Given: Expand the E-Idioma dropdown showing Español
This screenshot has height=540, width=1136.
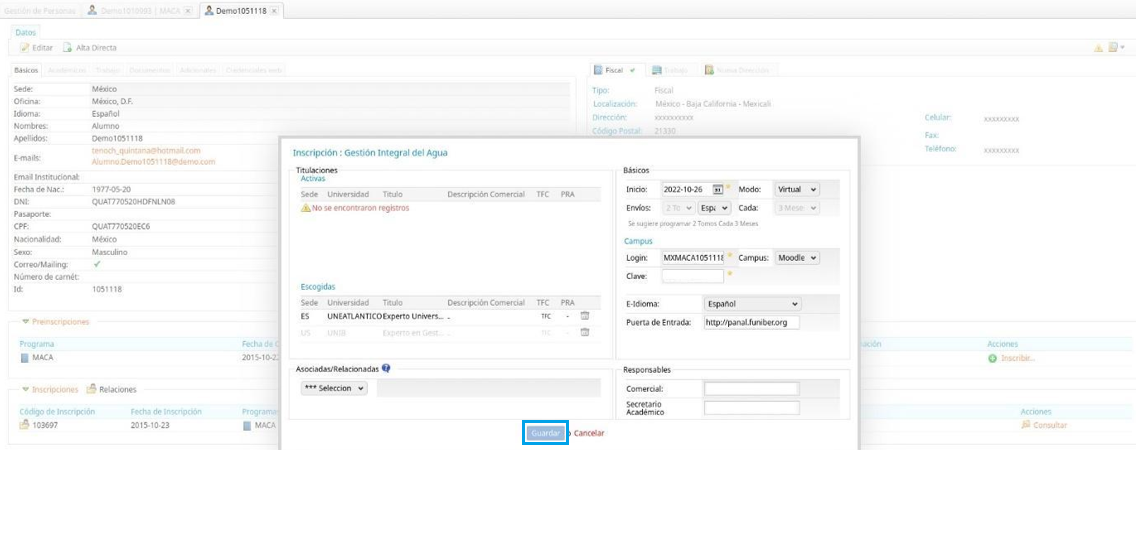Looking at the screenshot, I should (x=752, y=304).
